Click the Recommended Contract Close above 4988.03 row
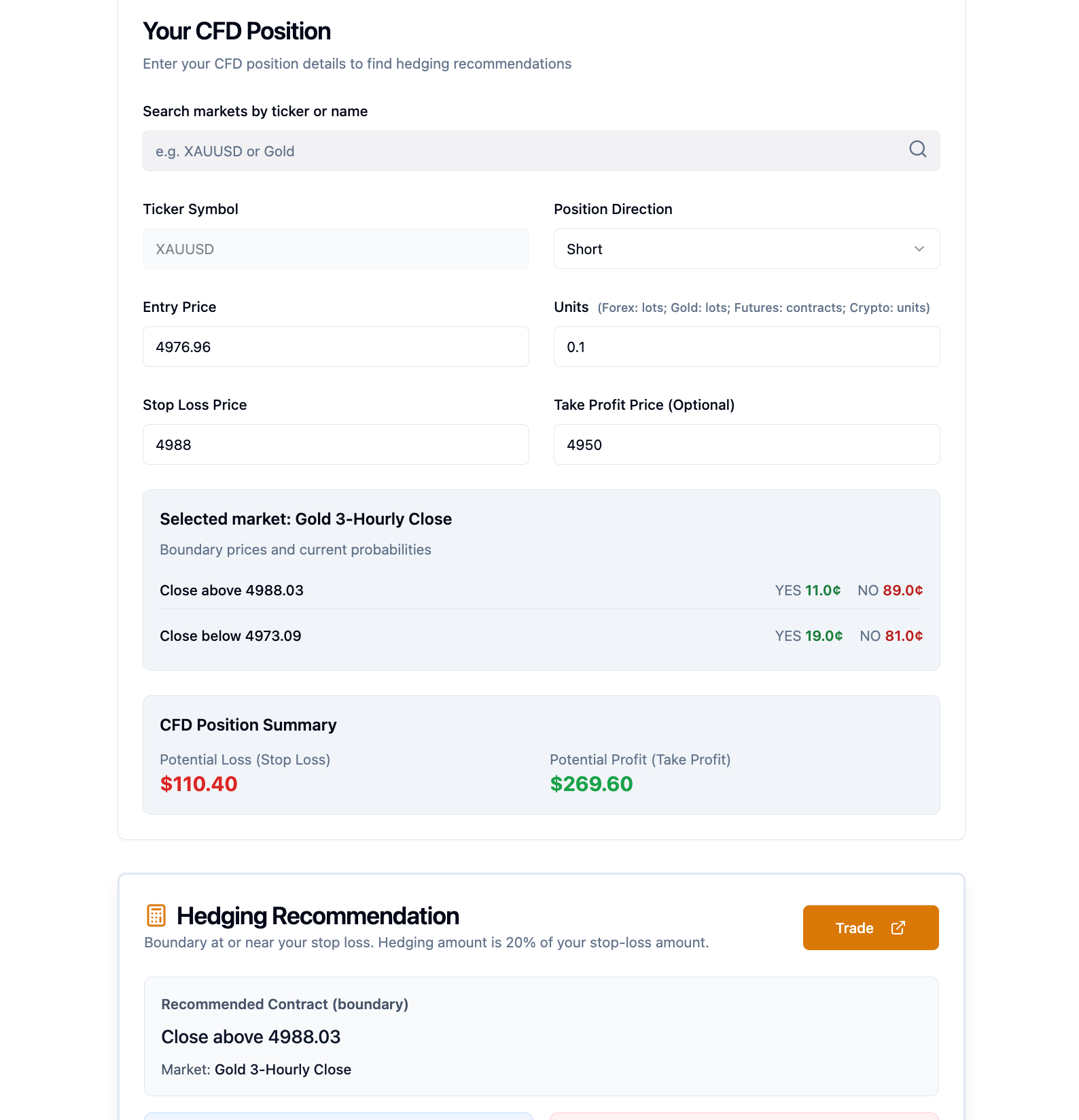 click(251, 1036)
